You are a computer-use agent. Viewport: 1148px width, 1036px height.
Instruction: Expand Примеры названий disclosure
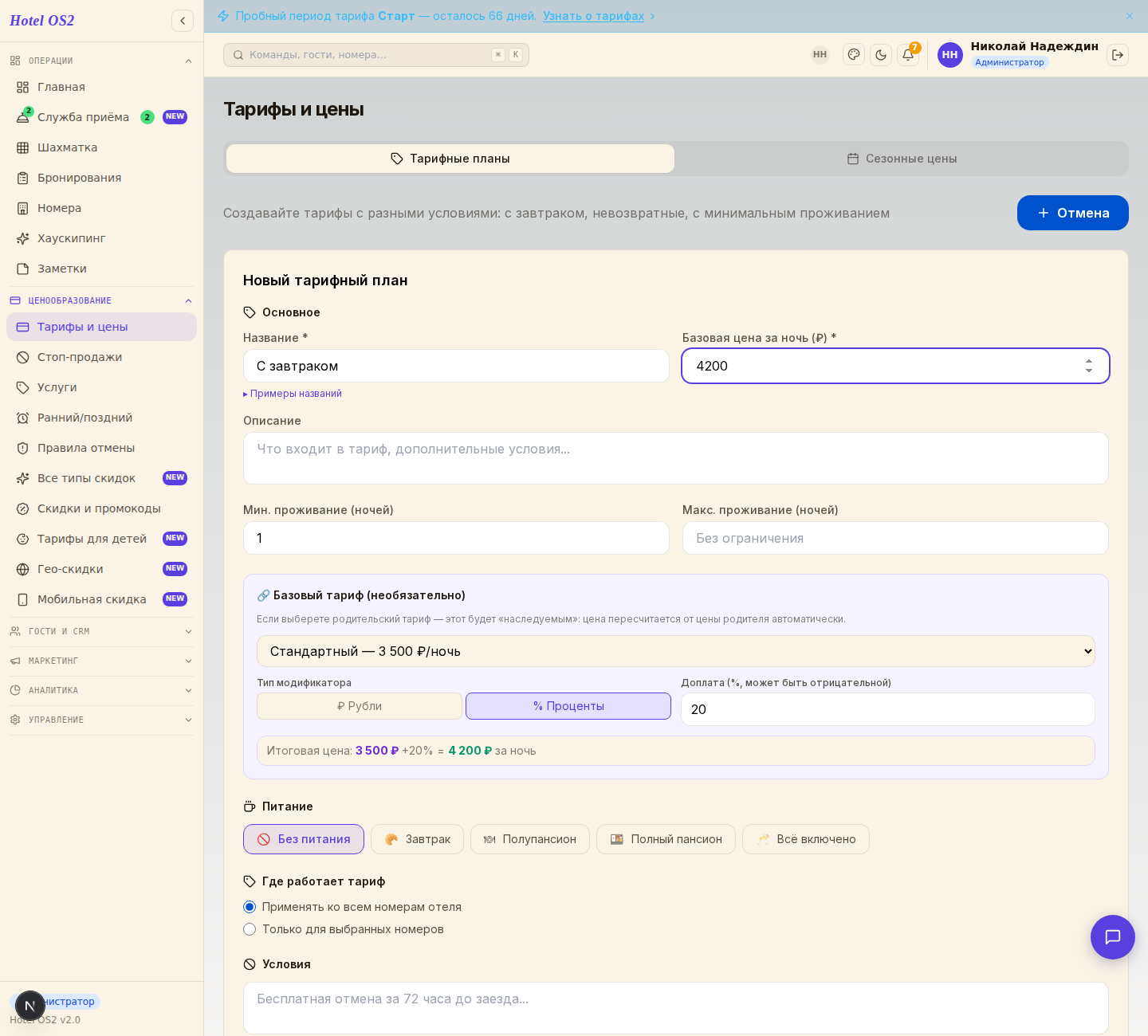[293, 394]
